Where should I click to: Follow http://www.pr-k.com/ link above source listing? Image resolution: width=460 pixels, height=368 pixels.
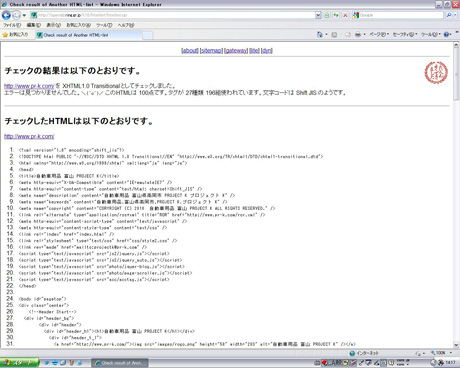pyautogui.click(x=29, y=136)
